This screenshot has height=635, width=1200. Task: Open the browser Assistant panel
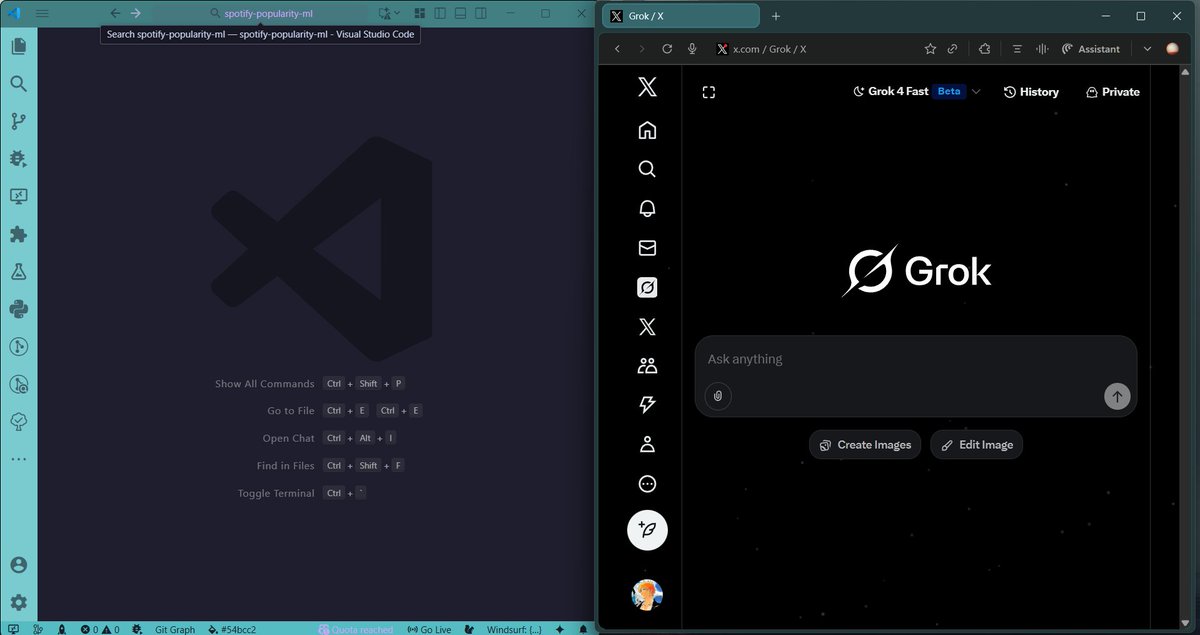tap(1091, 49)
